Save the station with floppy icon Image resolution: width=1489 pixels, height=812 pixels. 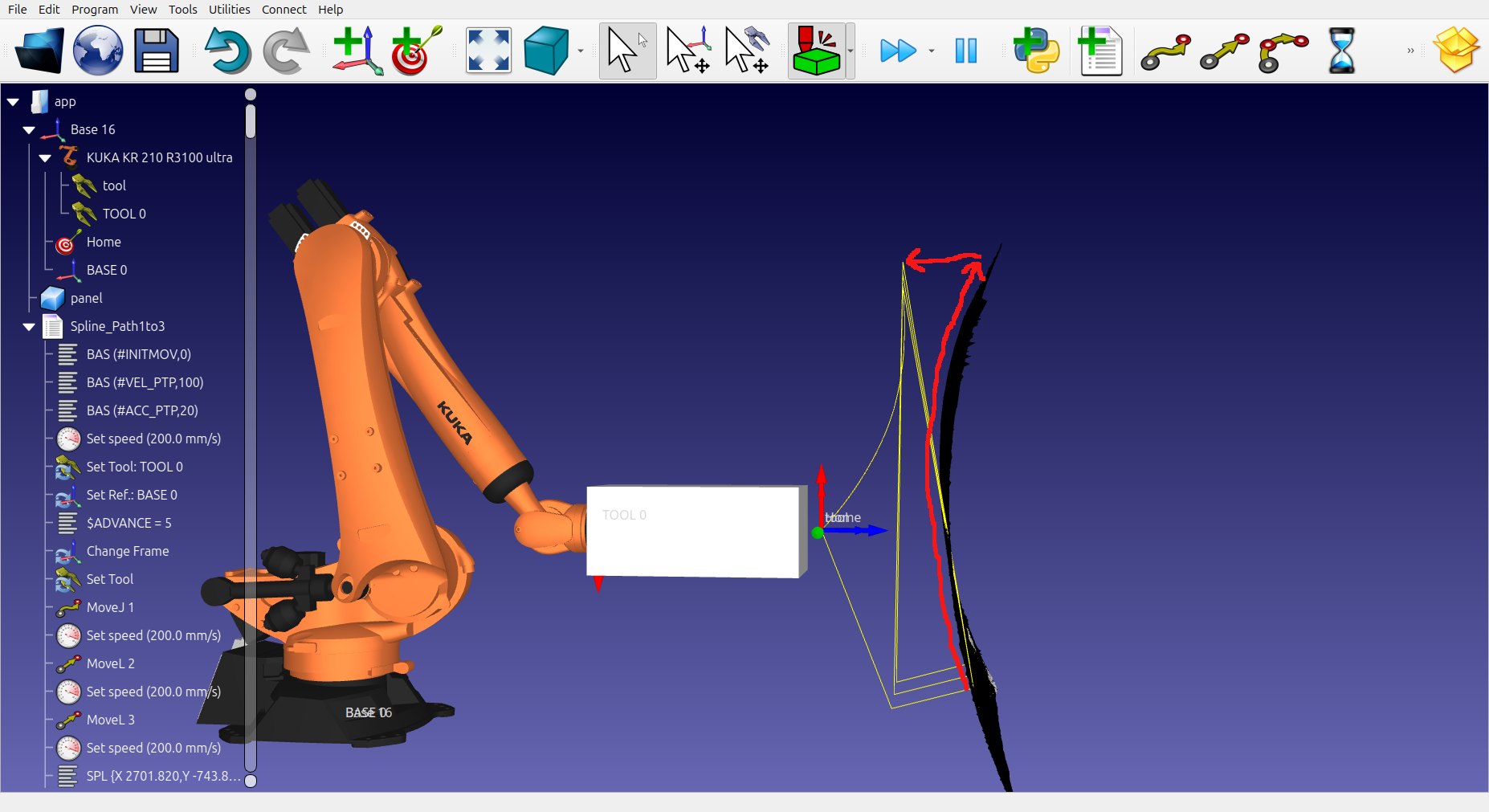[x=156, y=51]
